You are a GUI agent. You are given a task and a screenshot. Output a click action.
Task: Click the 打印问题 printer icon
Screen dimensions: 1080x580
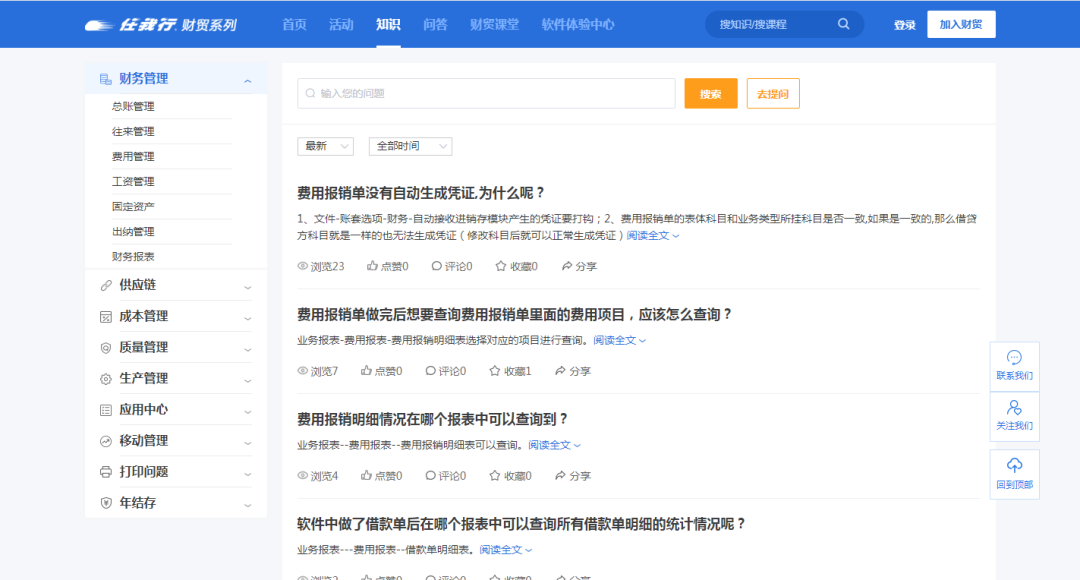pyautogui.click(x=105, y=471)
